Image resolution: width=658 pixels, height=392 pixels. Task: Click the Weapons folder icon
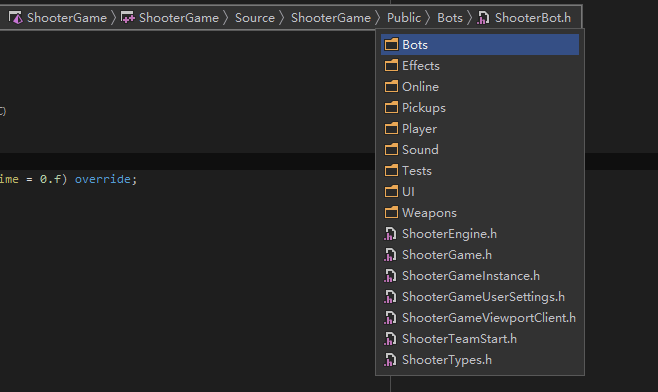coord(391,212)
